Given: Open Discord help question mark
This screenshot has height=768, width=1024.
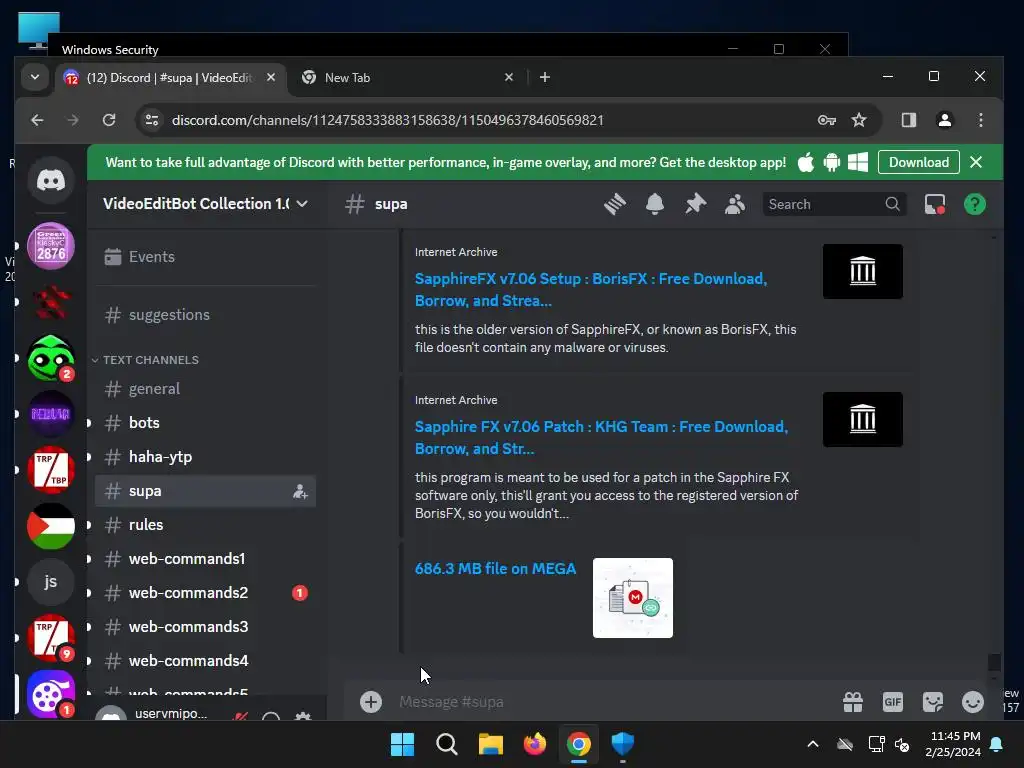Looking at the screenshot, I should coord(974,204).
